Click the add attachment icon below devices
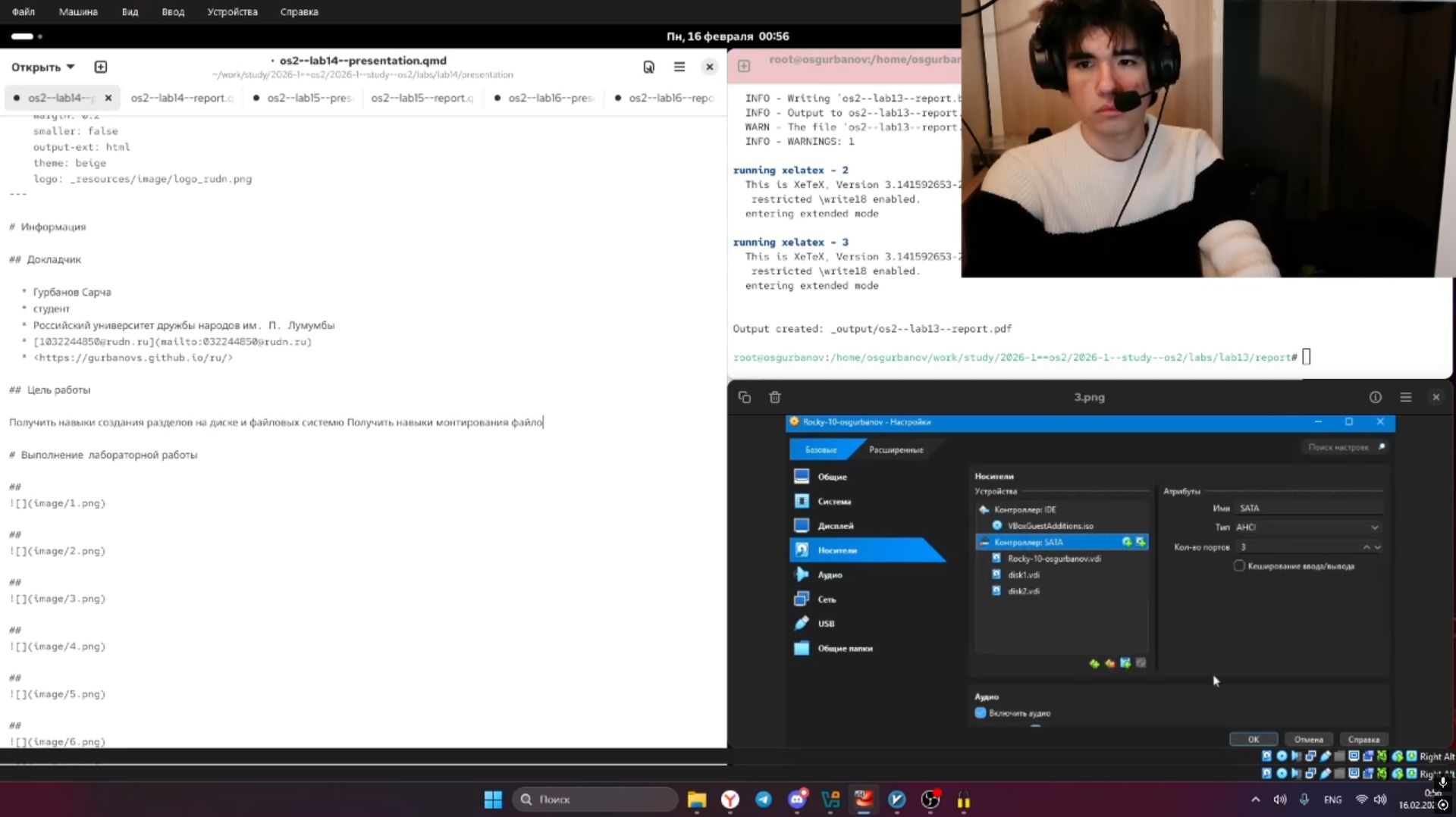1456x817 pixels. point(1125,663)
